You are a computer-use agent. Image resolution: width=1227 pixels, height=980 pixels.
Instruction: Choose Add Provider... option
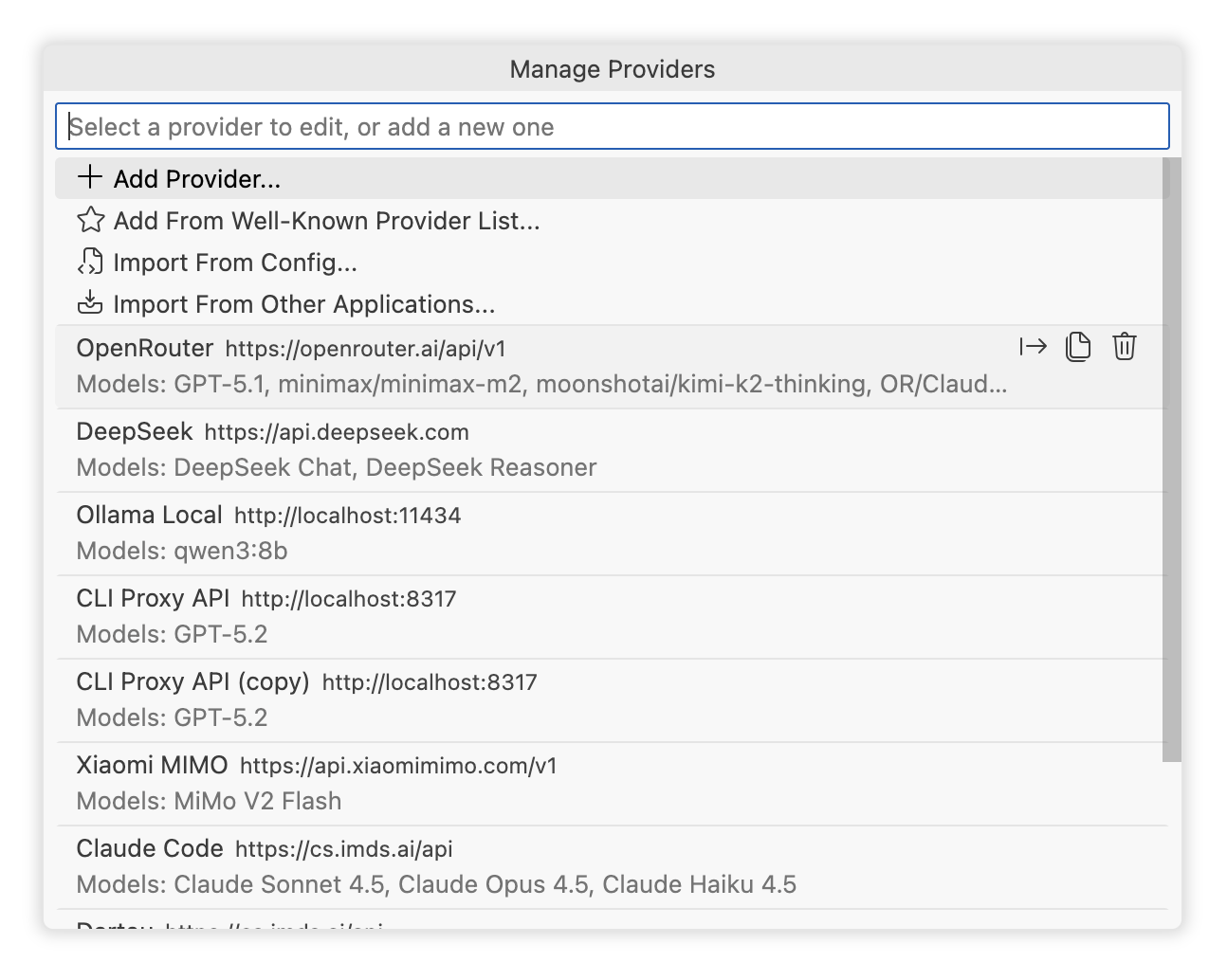click(x=612, y=178)
